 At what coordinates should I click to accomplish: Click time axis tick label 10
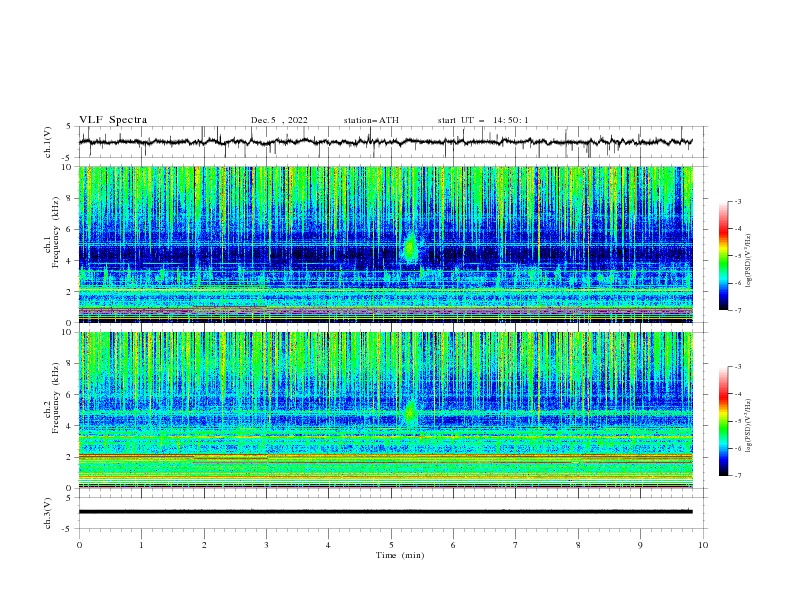pyautogui.click(x=703, y=545)
